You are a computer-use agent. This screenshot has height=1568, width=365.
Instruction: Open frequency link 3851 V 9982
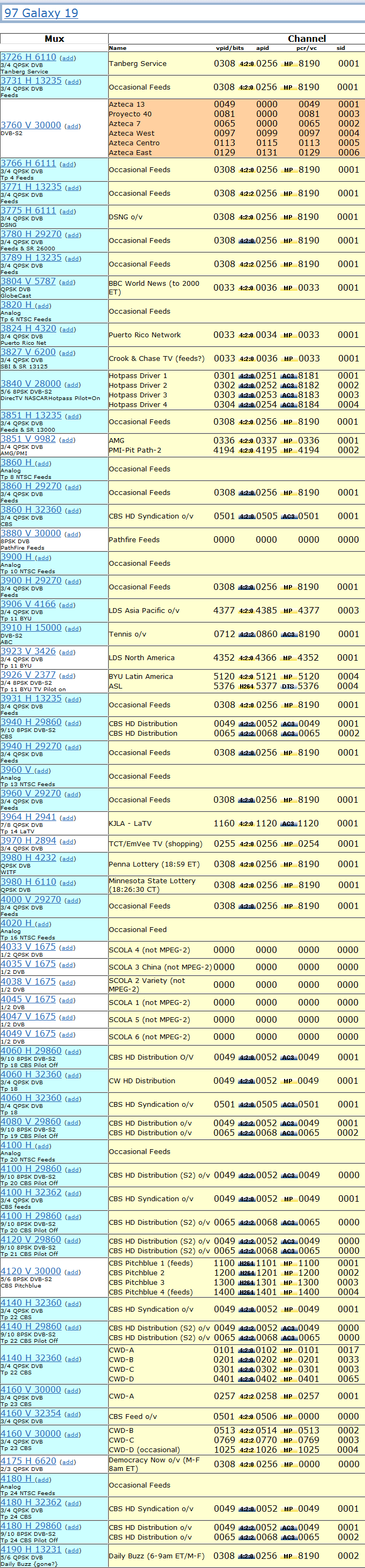click(28, 439)
